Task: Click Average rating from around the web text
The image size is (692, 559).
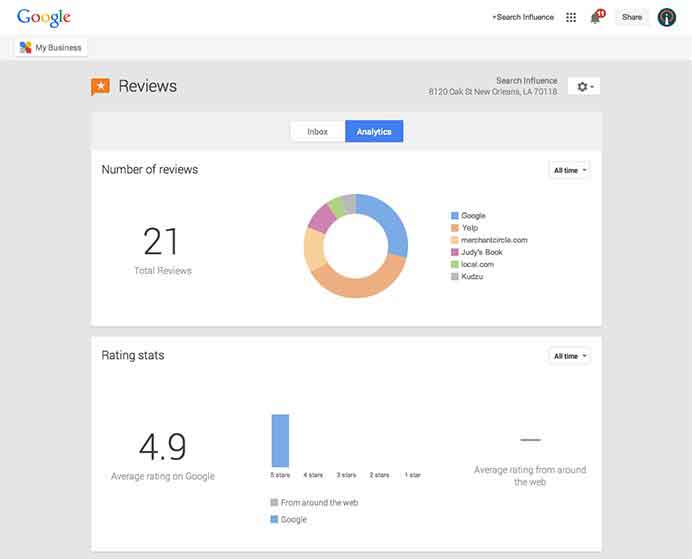Action: click(x=530, y=476)
